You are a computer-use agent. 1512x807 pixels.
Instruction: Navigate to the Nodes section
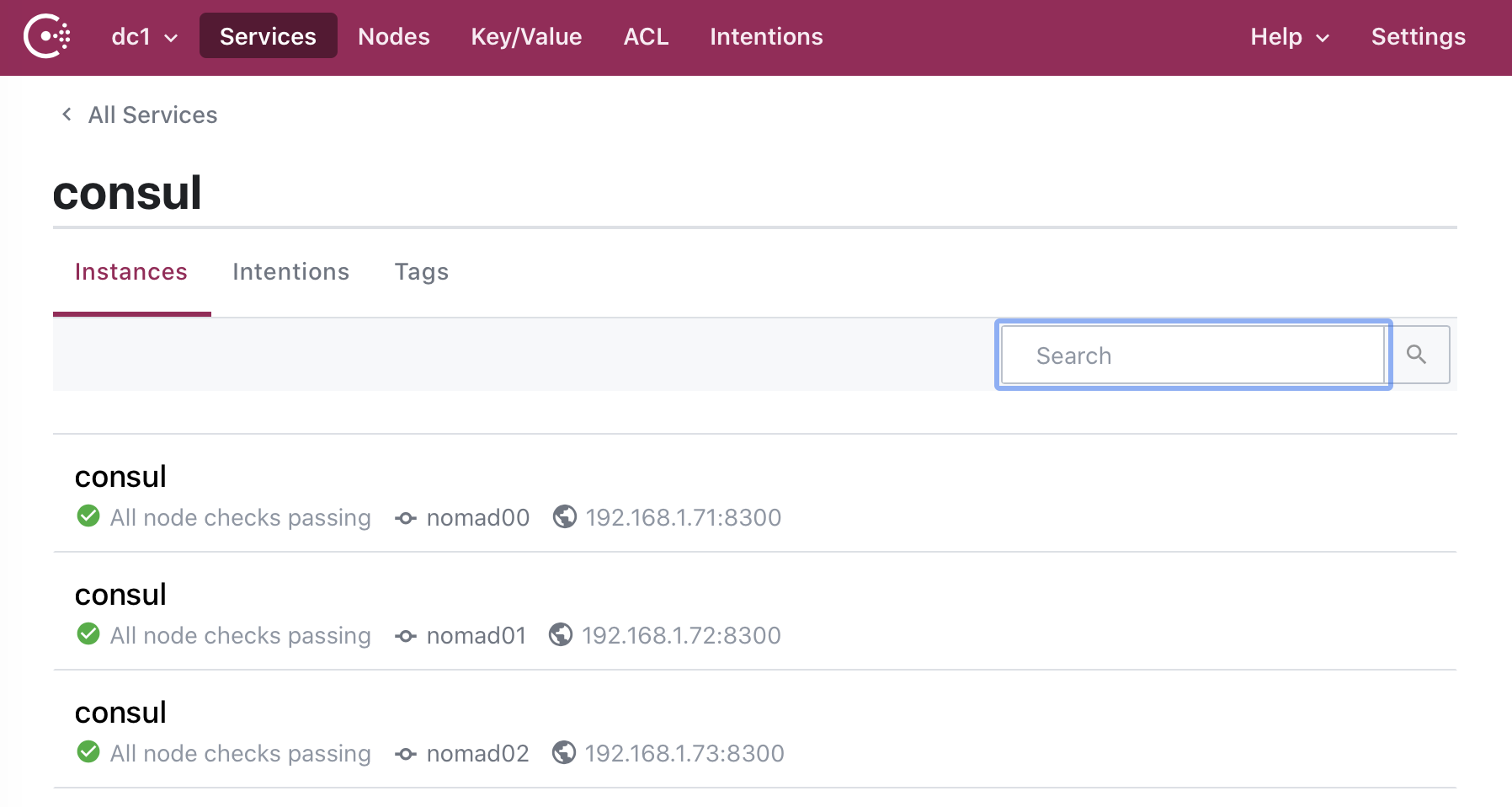[393, 36]
